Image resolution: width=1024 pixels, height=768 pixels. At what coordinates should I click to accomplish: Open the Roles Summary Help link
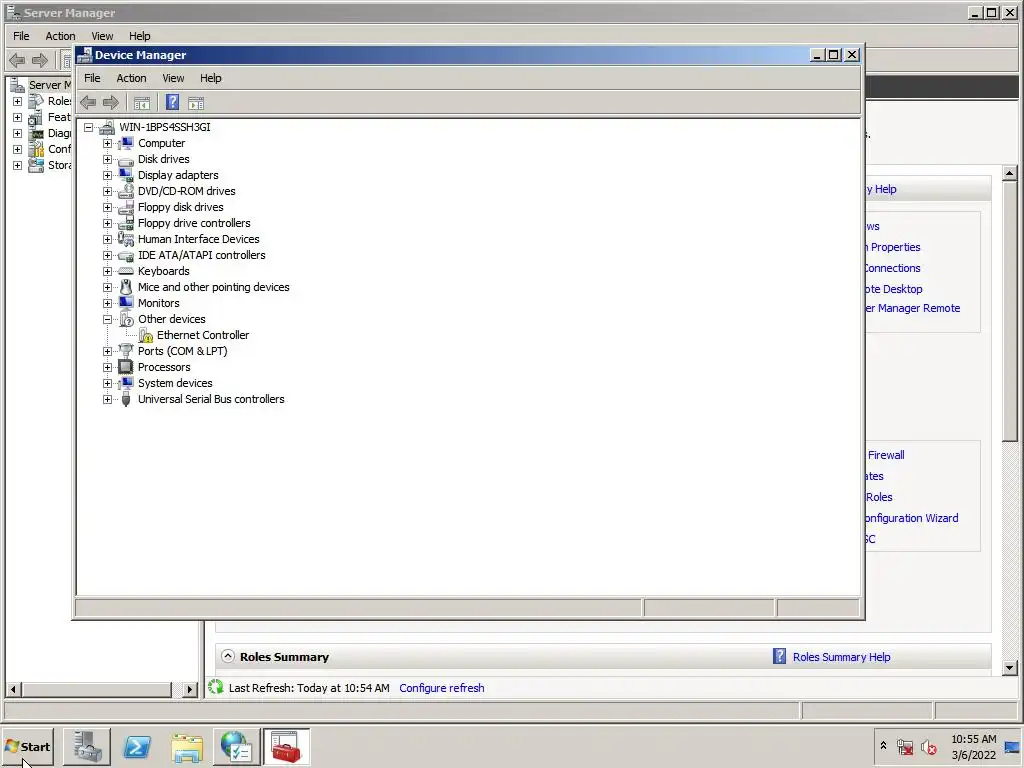pos(841,657)
